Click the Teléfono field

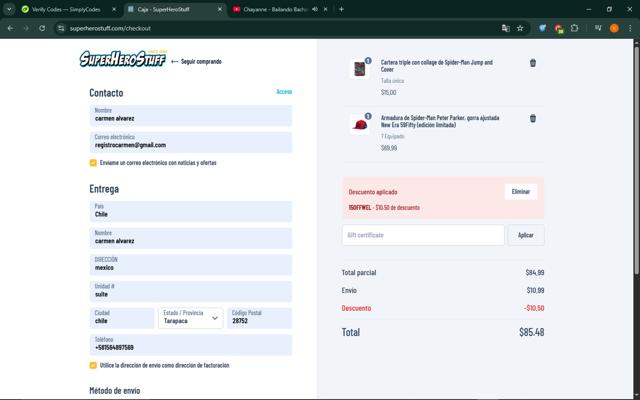pos(191,345)
